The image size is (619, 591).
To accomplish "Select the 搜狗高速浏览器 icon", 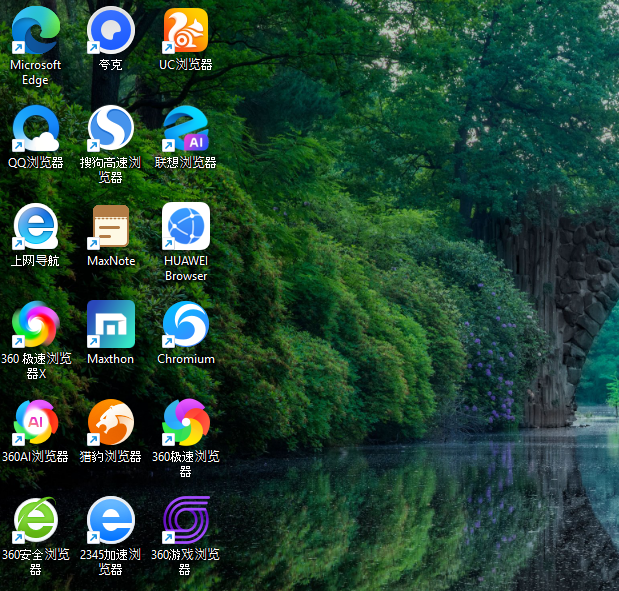I will (x=111, y=128).
